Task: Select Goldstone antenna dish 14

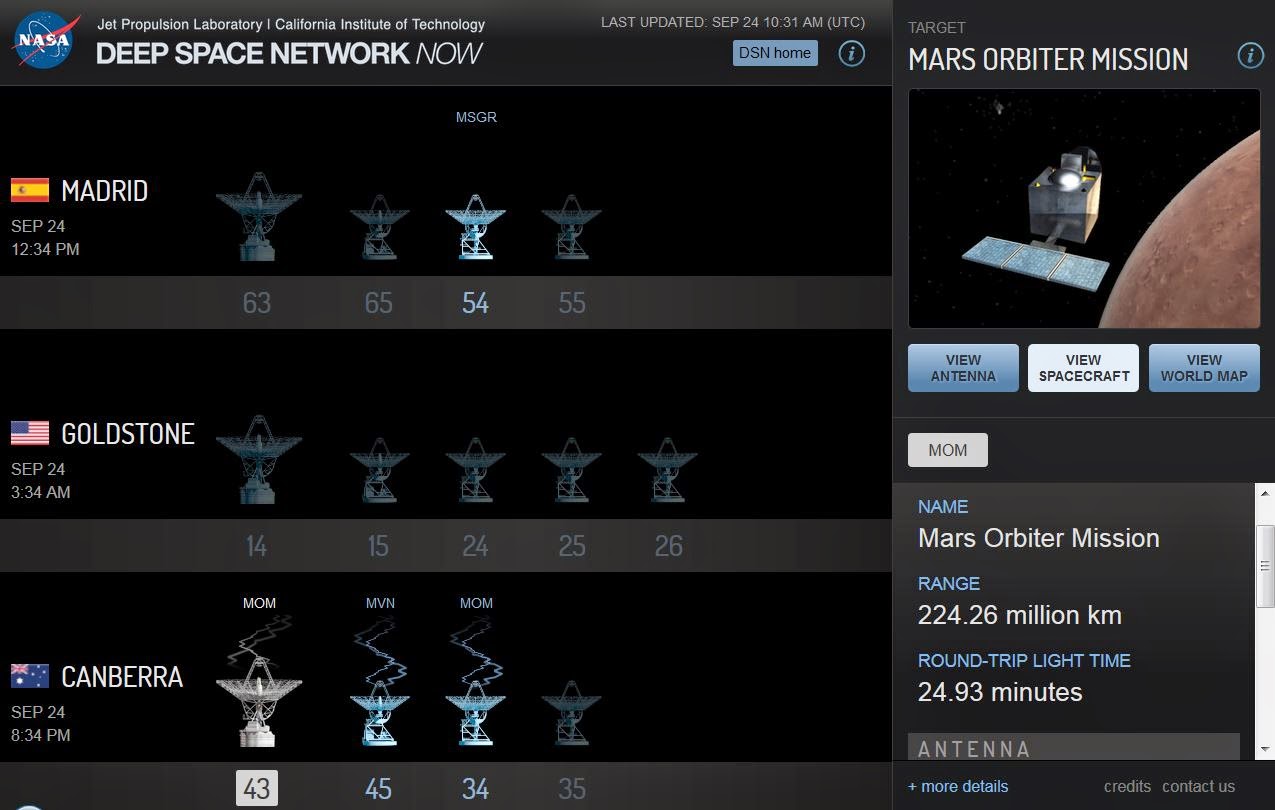Action: tap(259, 459)
